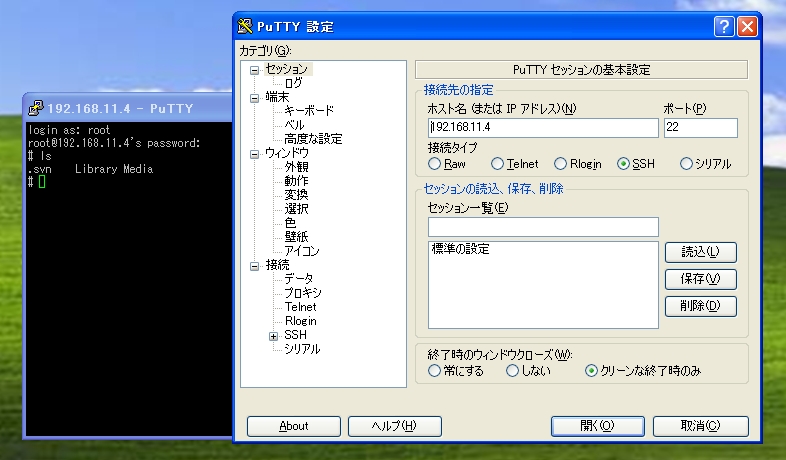Click the 削除(D) button

(x=700, y=306)
